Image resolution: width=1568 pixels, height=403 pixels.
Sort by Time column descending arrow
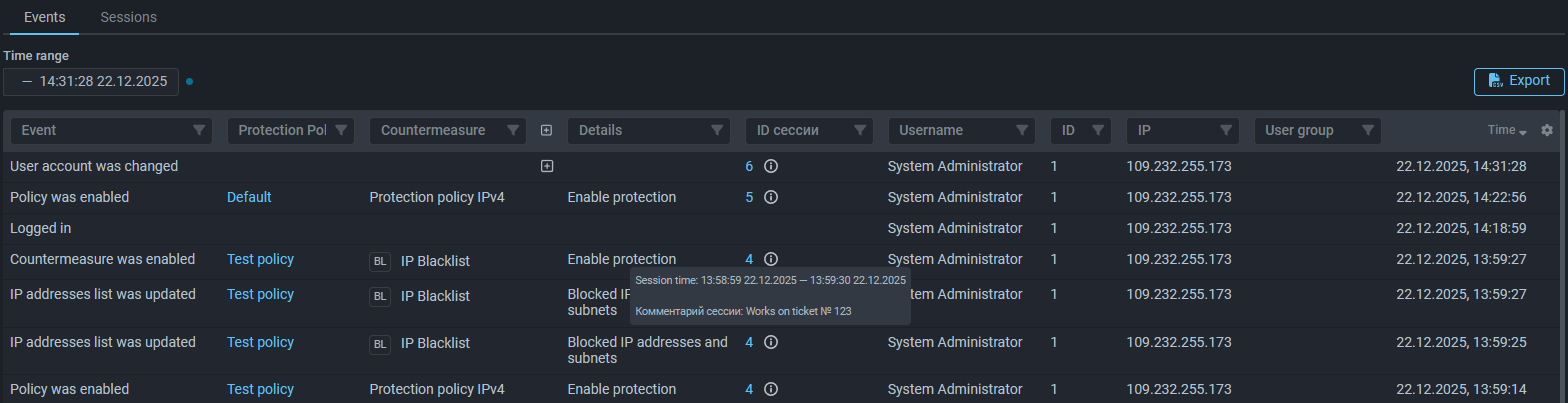click(1523, 132)
